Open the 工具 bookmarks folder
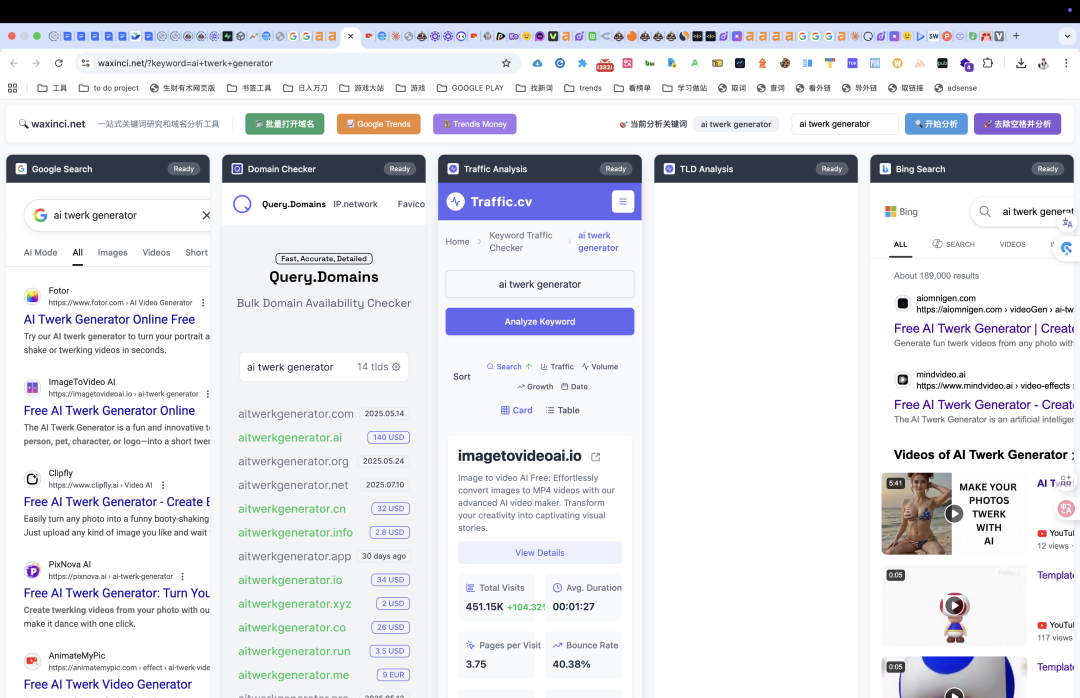The image size is (1080, 698). tap(52, 88)
